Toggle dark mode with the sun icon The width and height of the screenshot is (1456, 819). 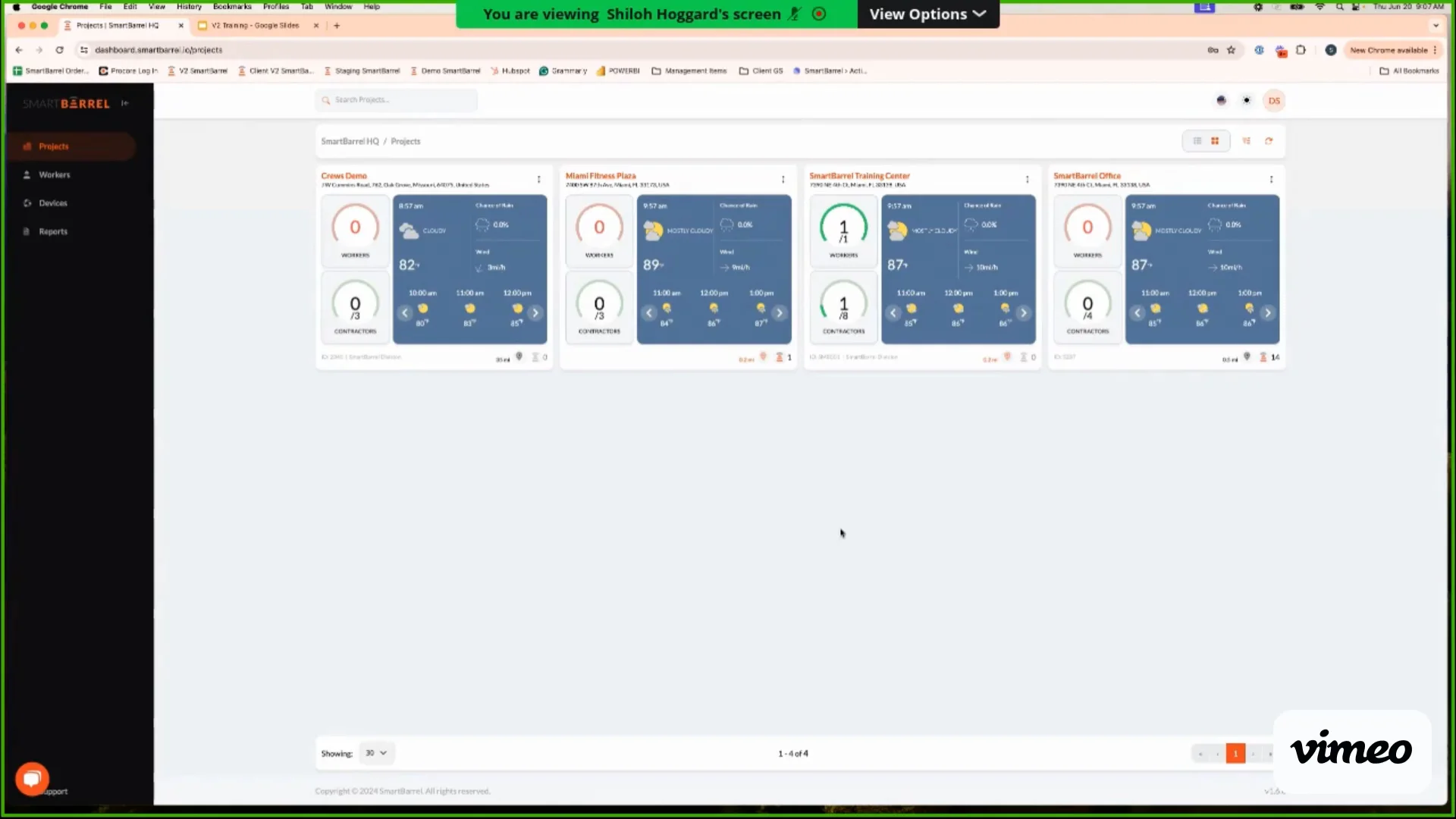[x=1246, y=100]
